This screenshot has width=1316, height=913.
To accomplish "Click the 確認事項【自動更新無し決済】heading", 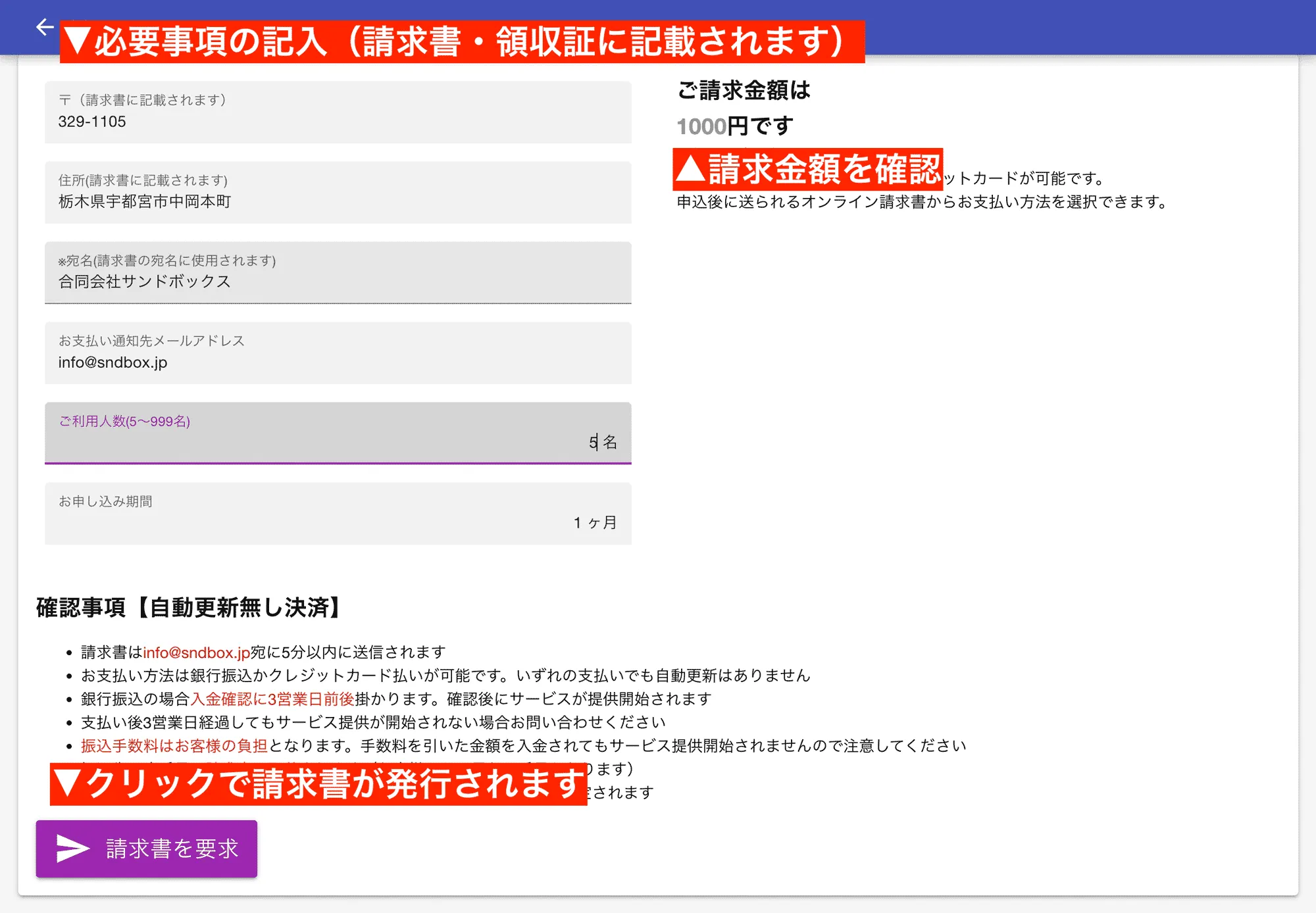I will [188, 608].
